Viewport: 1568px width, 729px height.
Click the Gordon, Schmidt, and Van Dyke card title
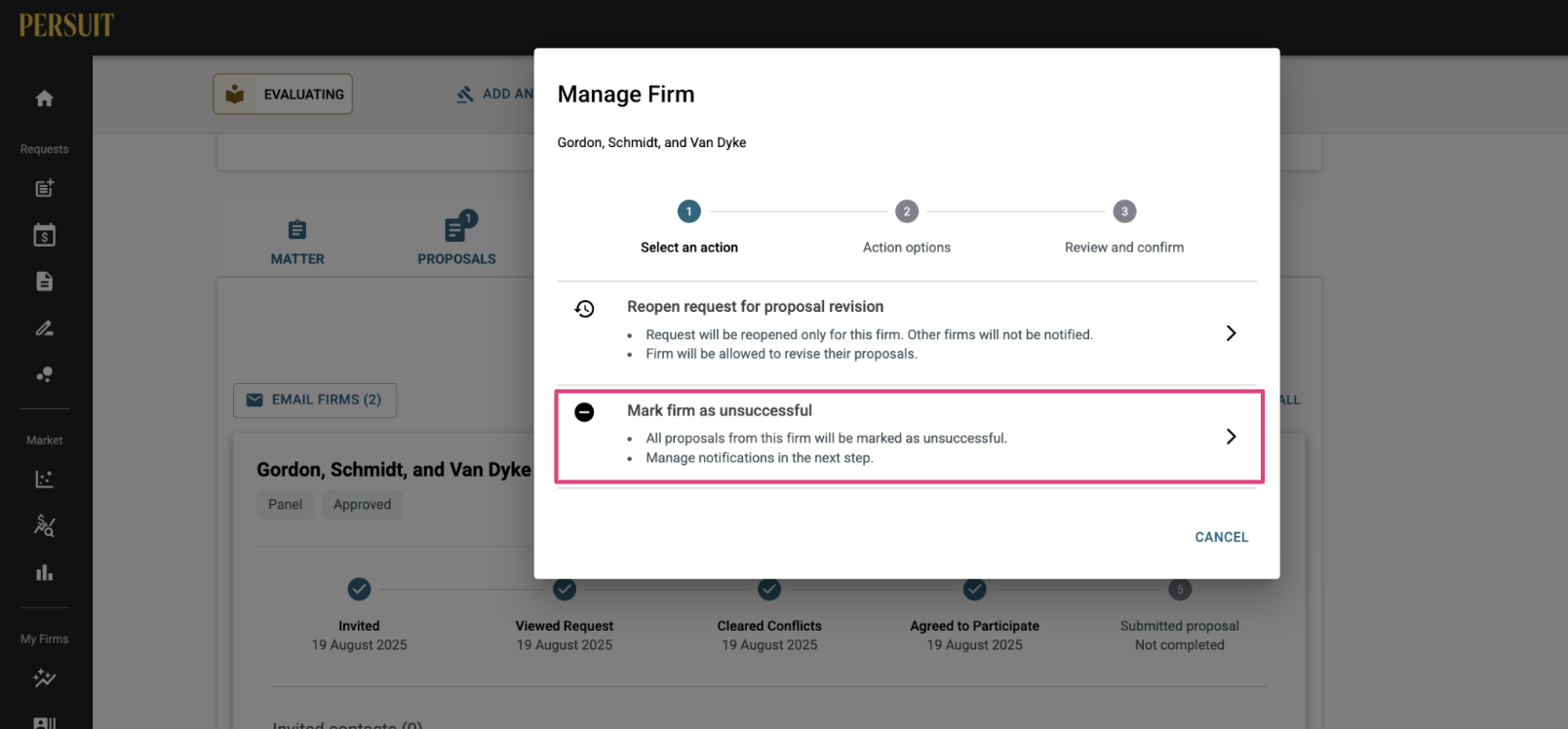pyautogui.click(x=394, y=470)
